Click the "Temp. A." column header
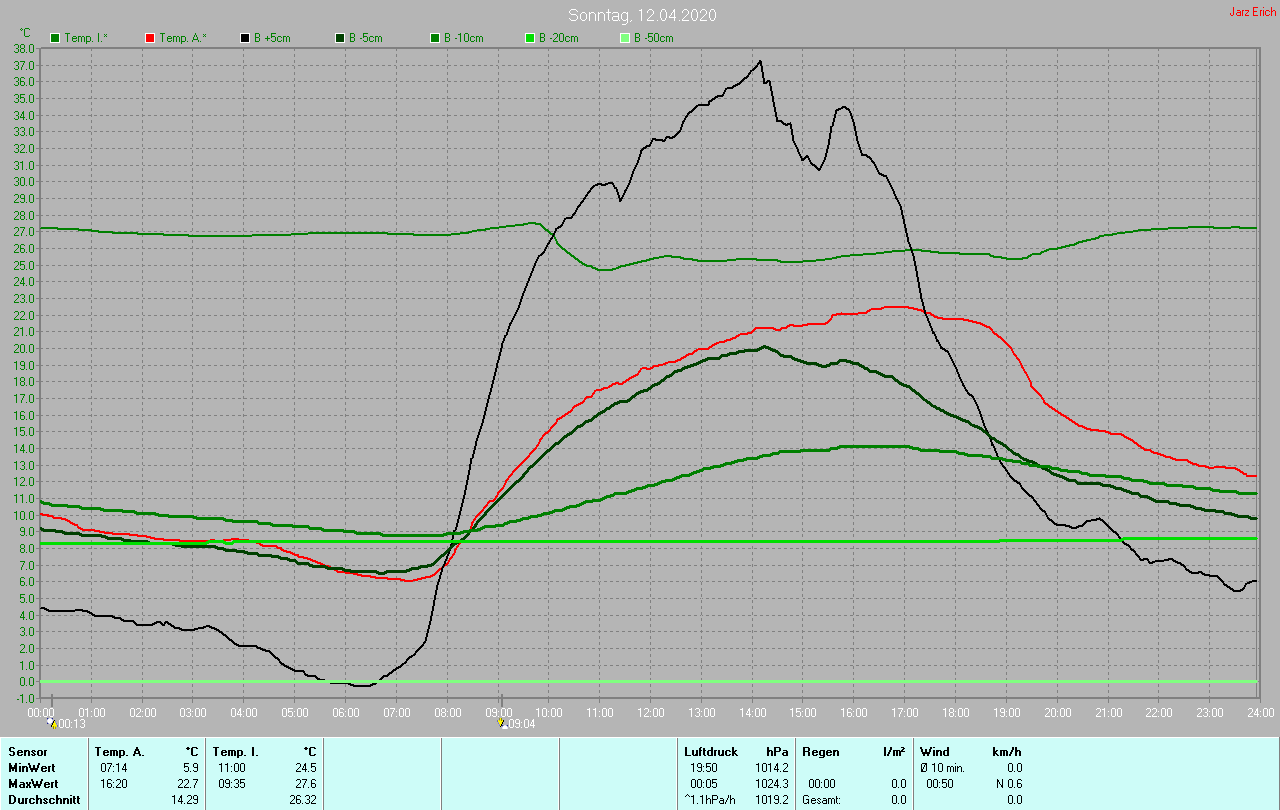 coord(119,751)
